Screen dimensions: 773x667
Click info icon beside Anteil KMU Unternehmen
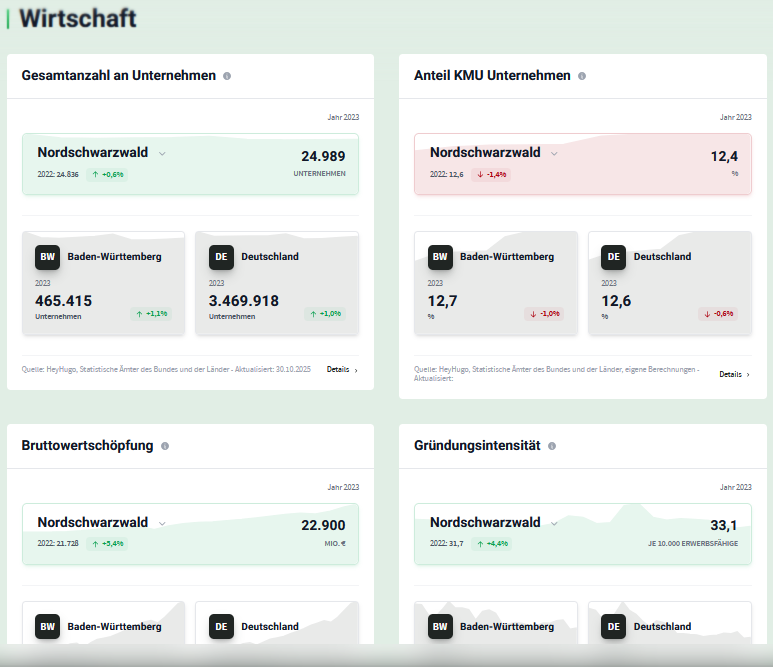click(x=582, y=76)
